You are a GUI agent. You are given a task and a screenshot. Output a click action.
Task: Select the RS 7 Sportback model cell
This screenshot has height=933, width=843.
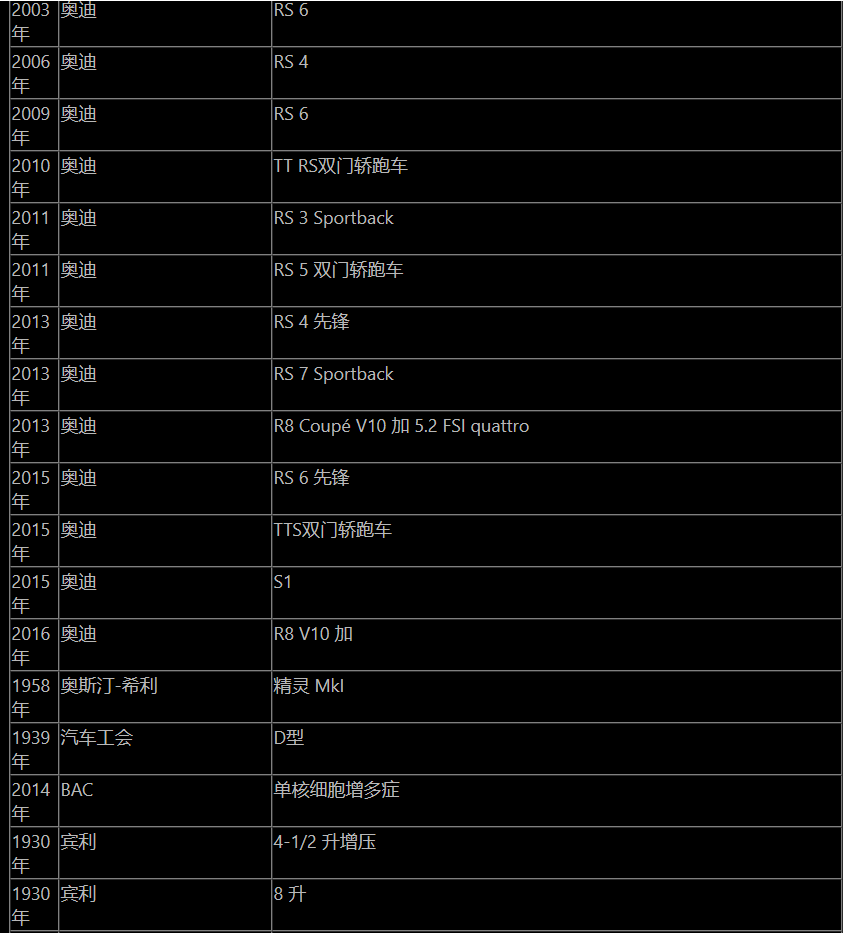tap(556, 385)
